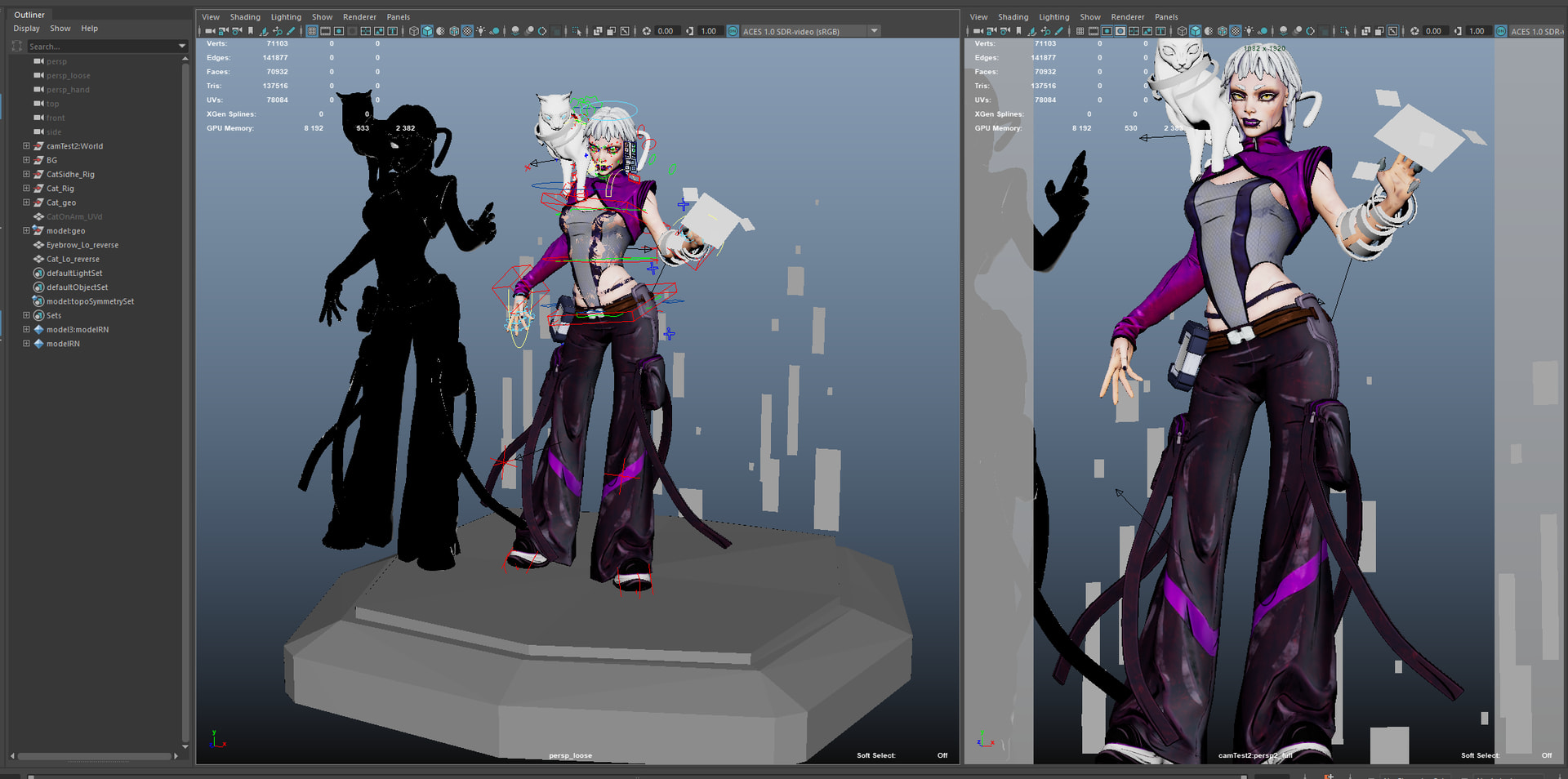This screenshot has height=779, width=1568.
Task: Enable wireframe display in left viewport
Action: click(x=414, y=31)
